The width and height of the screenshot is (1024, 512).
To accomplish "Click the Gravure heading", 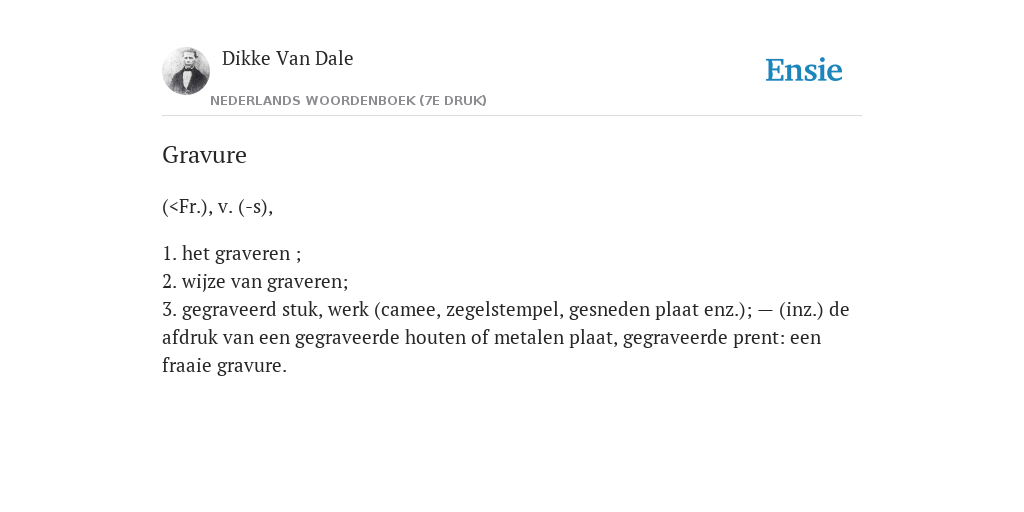I will pos(204,155).
